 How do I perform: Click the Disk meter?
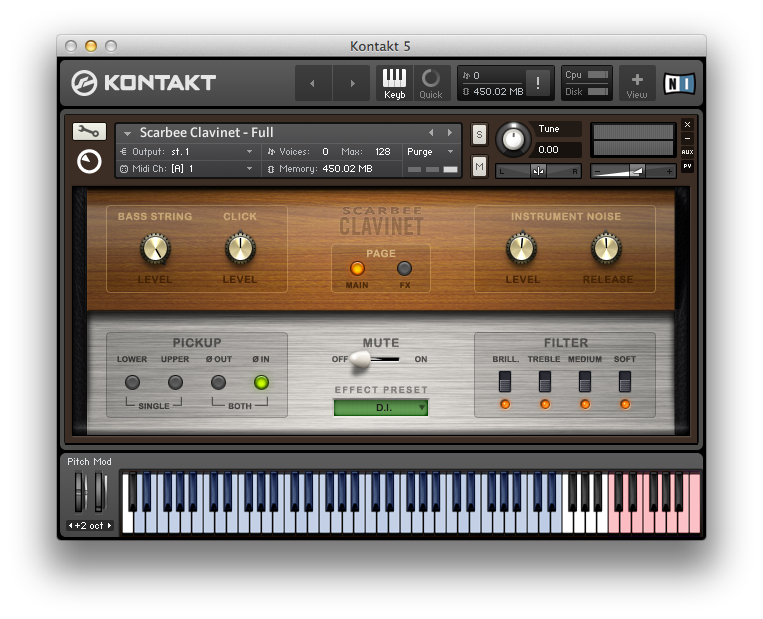(598, 91)
